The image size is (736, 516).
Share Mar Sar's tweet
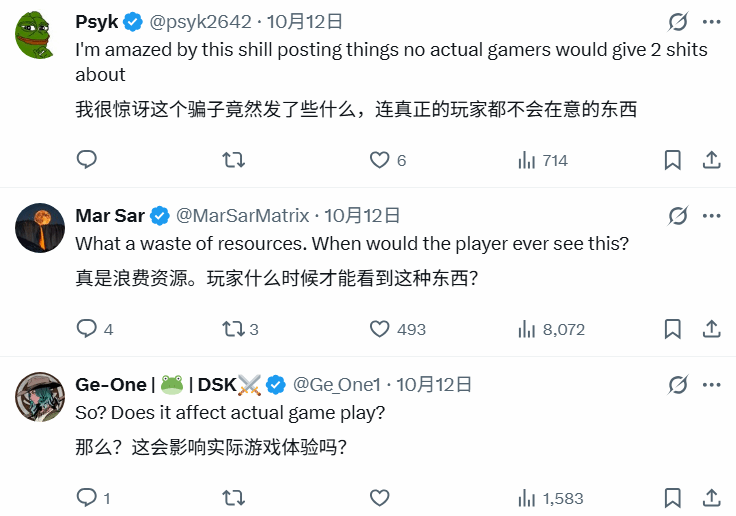[711, 329]
